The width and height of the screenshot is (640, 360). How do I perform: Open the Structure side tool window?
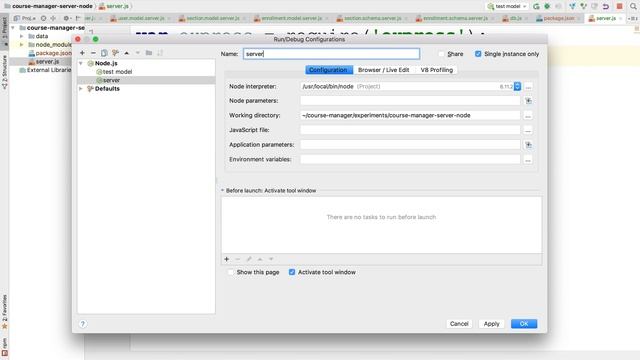(x=4, y=73)
